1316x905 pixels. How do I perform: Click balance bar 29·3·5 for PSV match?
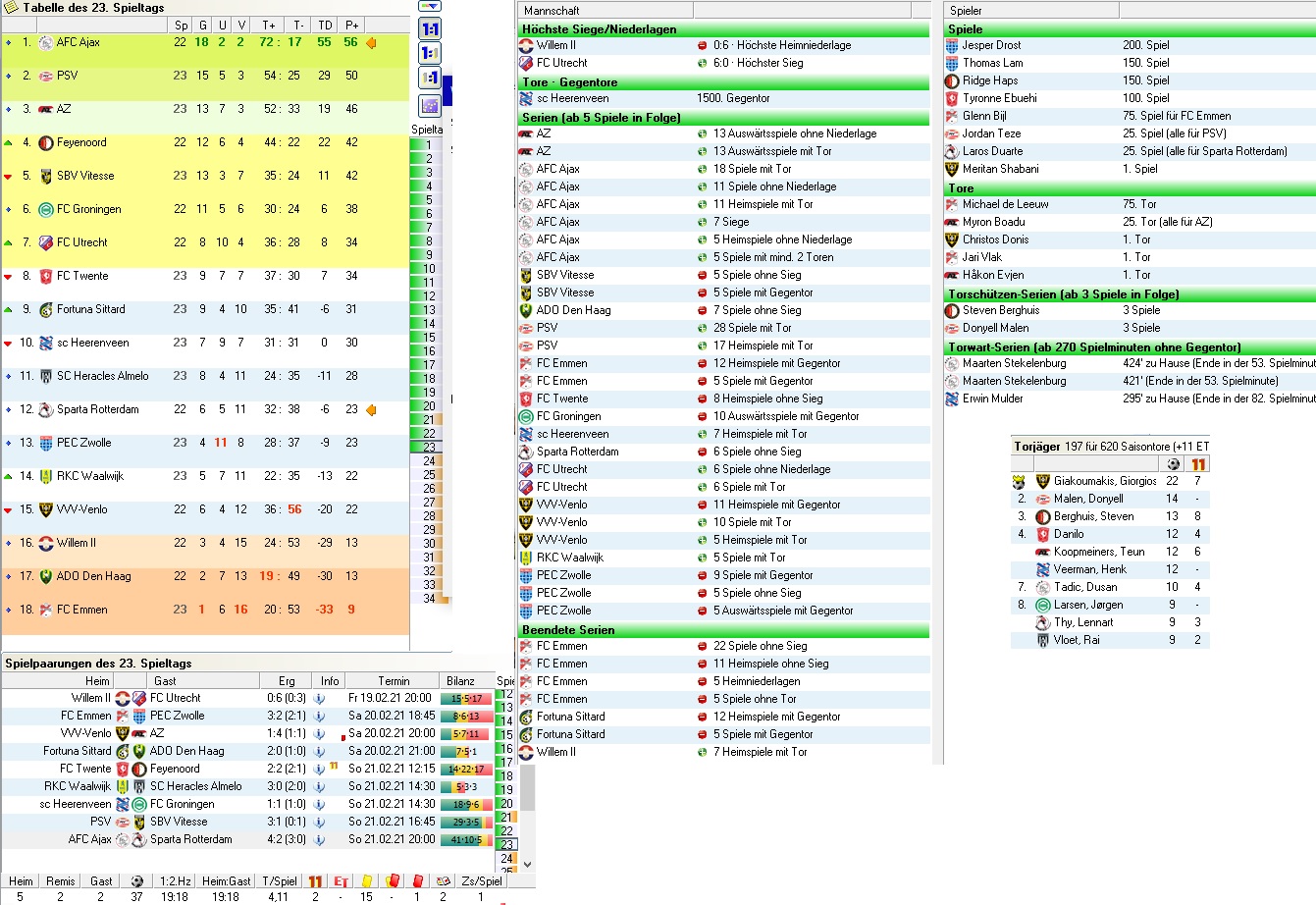point(465,823)
